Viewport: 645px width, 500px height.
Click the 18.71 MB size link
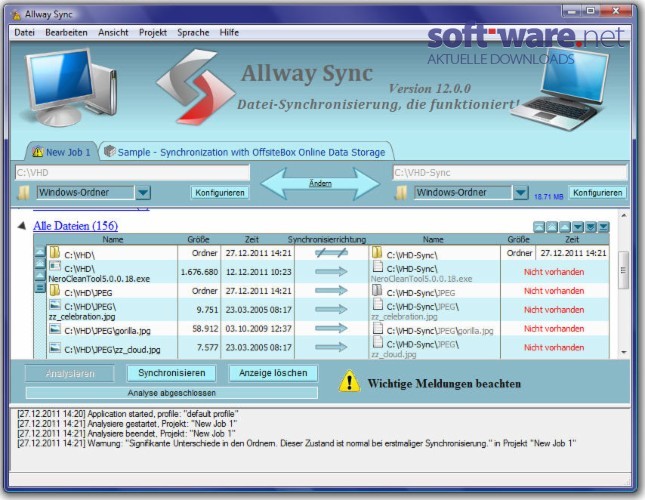click(x=548, y=197)
